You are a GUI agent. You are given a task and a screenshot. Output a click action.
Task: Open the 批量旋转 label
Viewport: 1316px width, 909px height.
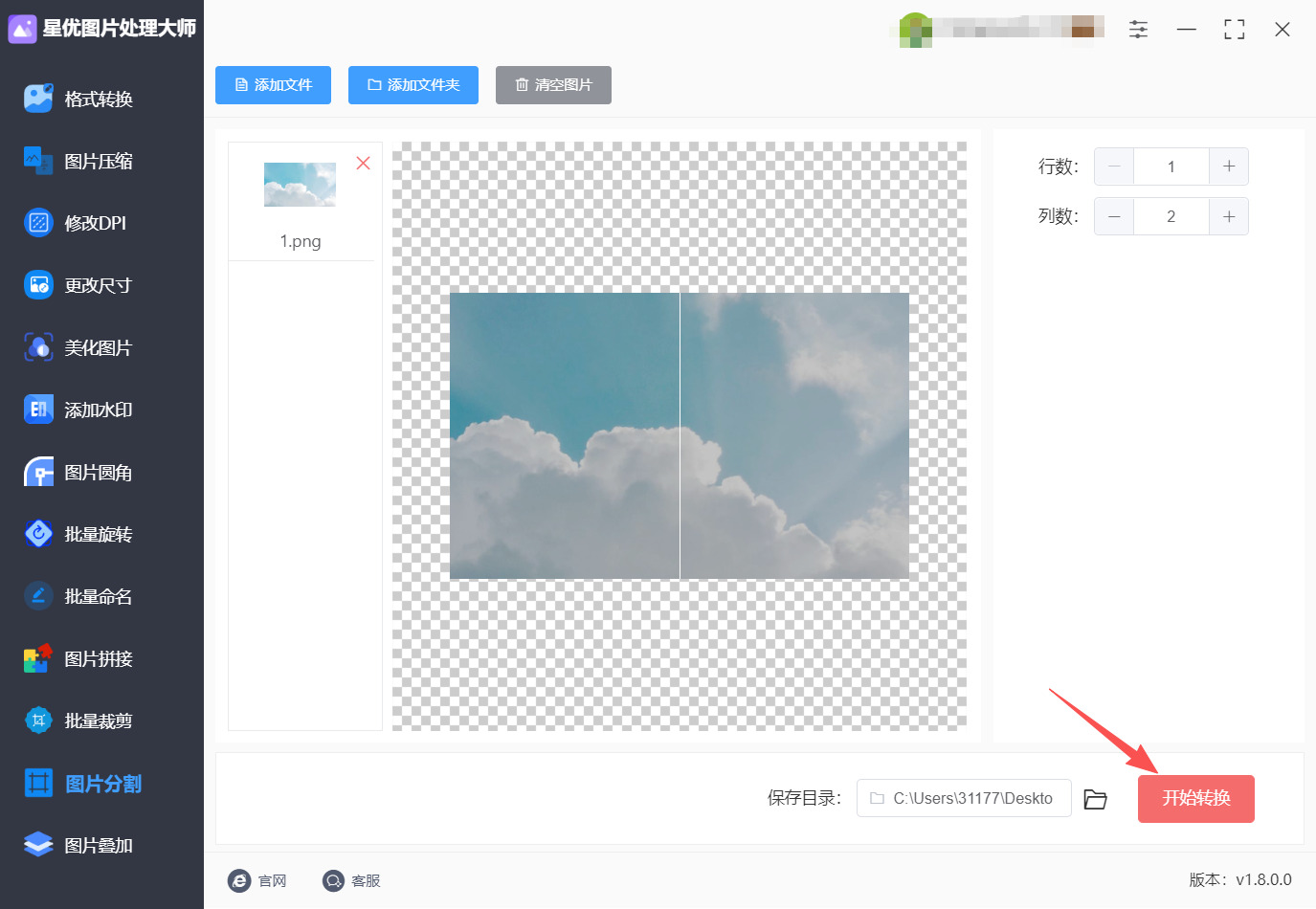[99, 535]
